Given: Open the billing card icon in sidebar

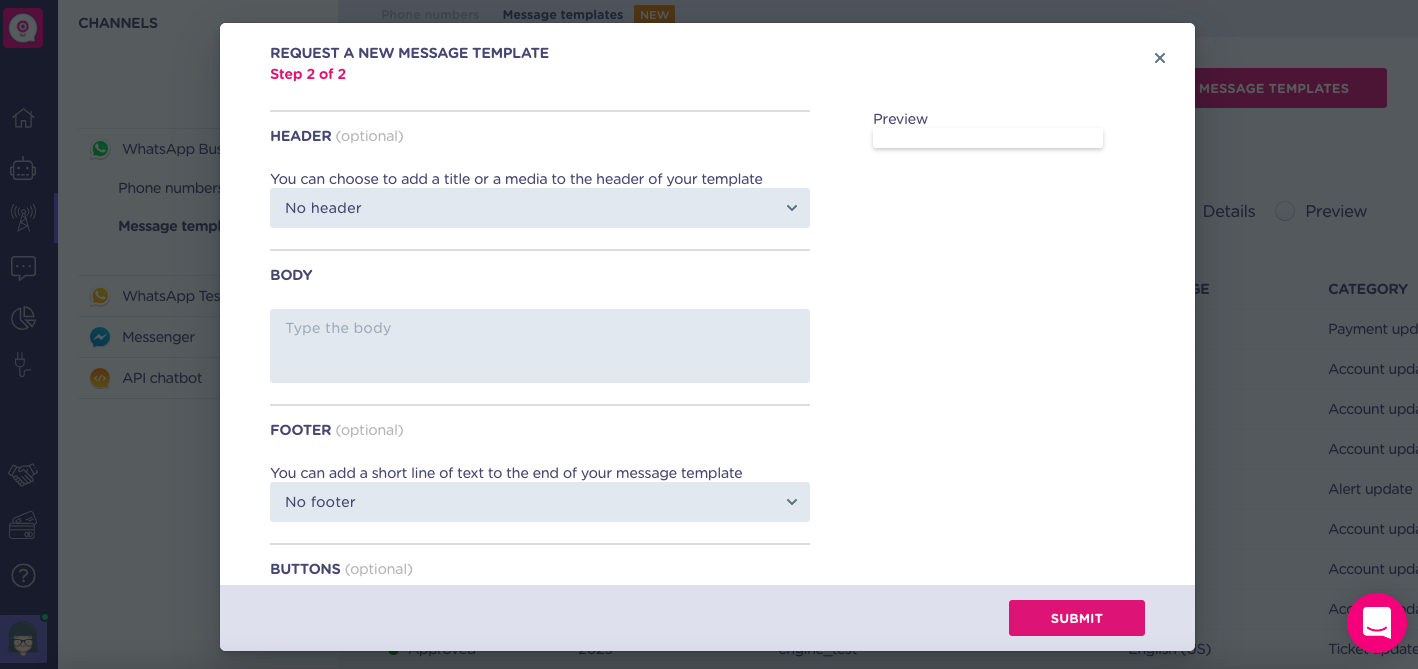Looking at the screenshot, I should (x=23, y=526).
